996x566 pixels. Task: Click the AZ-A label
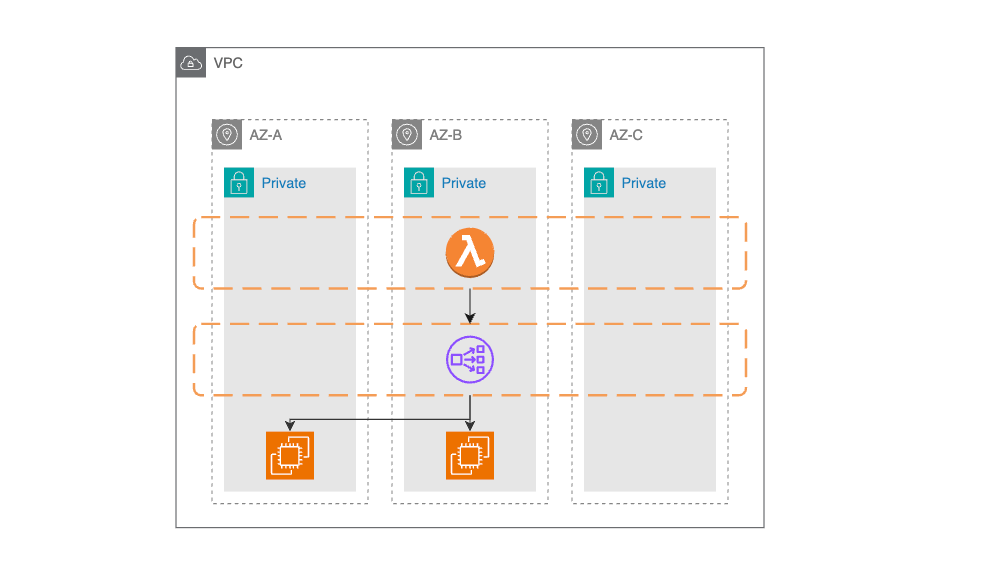(x=266, y=135)
